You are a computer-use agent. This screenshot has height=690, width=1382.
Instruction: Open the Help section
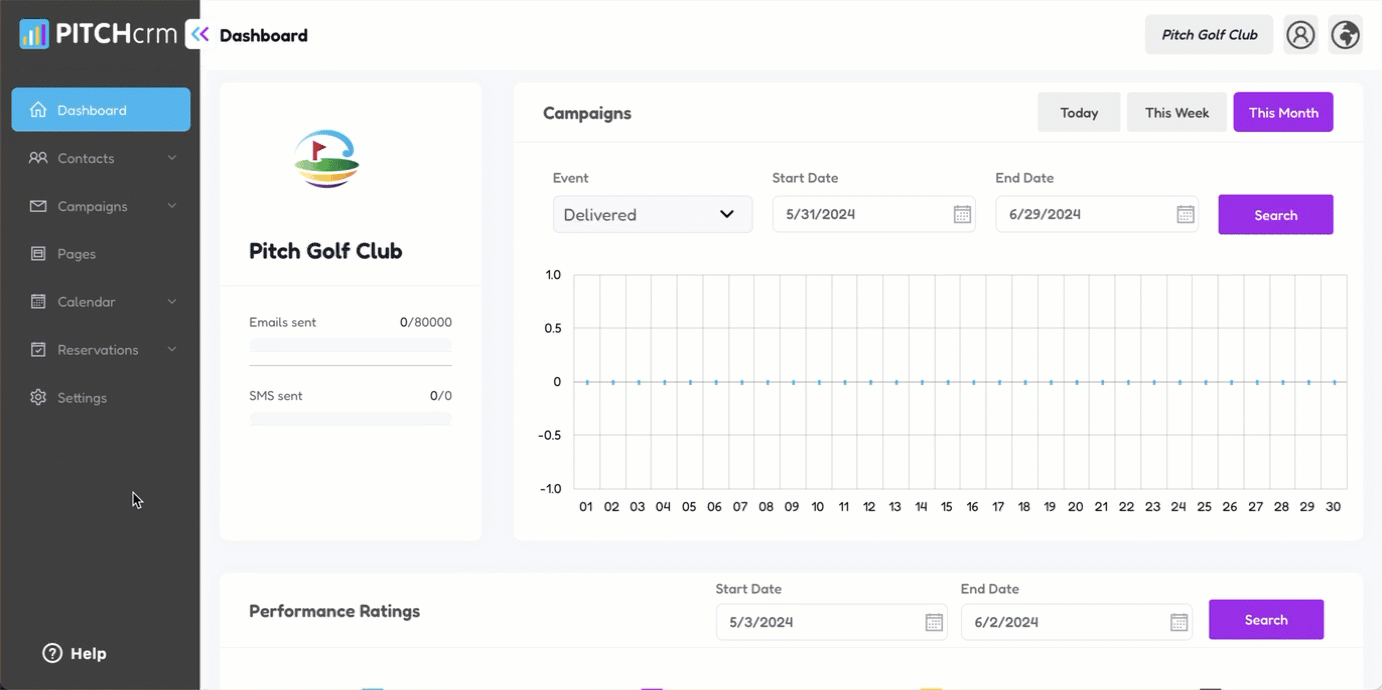pyautogui.click(x=75, y=653)
